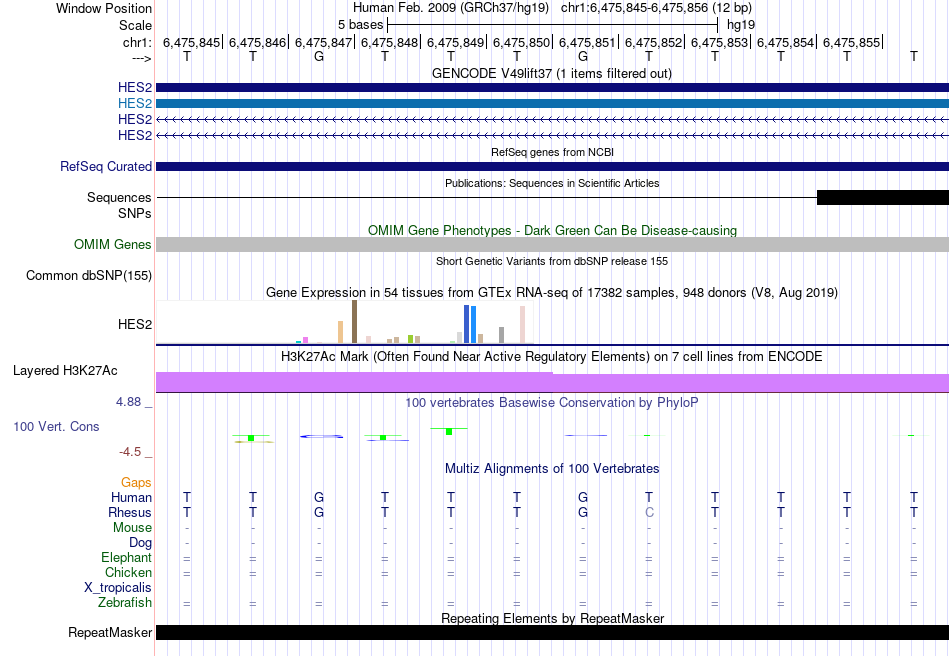Click the ---> base direction arrow label
Screen dimensions: 950x656
pyautogui.click(x=141, y=58)
